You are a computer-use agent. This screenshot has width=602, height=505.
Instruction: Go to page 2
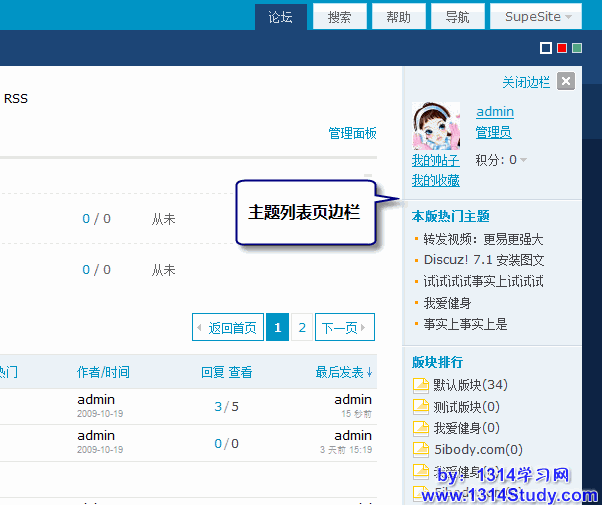click(302, 327)
